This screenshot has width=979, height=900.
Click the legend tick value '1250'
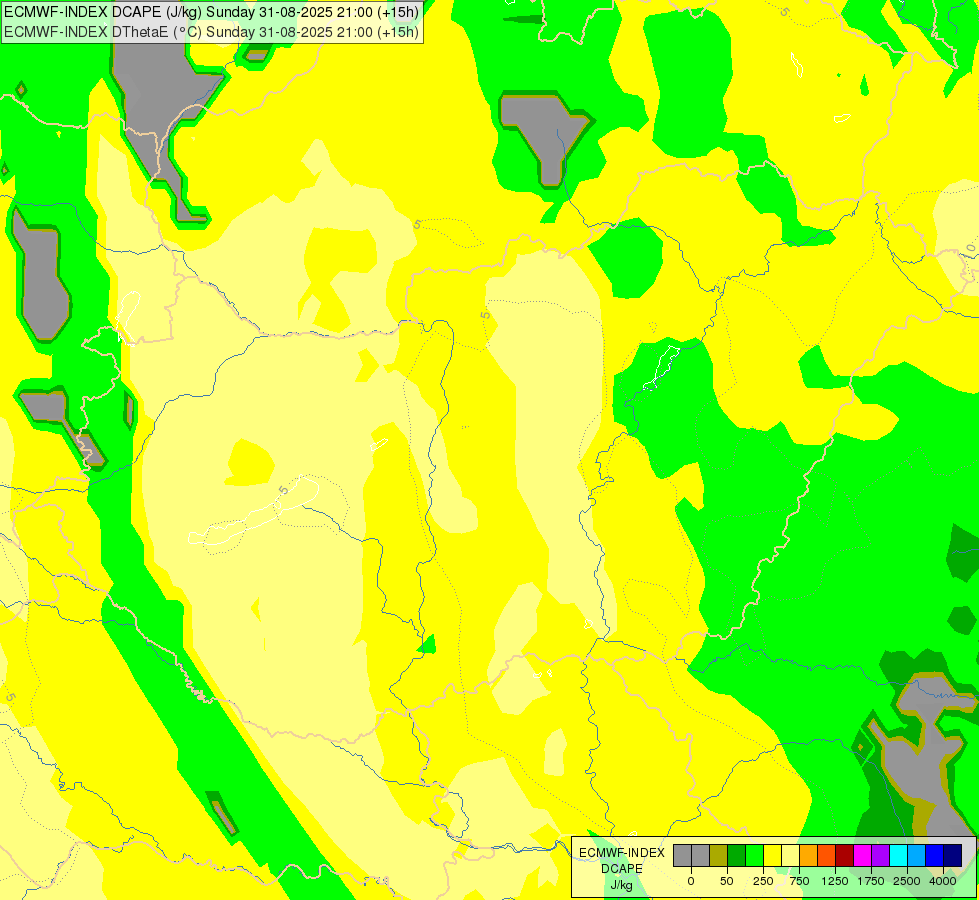pos(835,881)
